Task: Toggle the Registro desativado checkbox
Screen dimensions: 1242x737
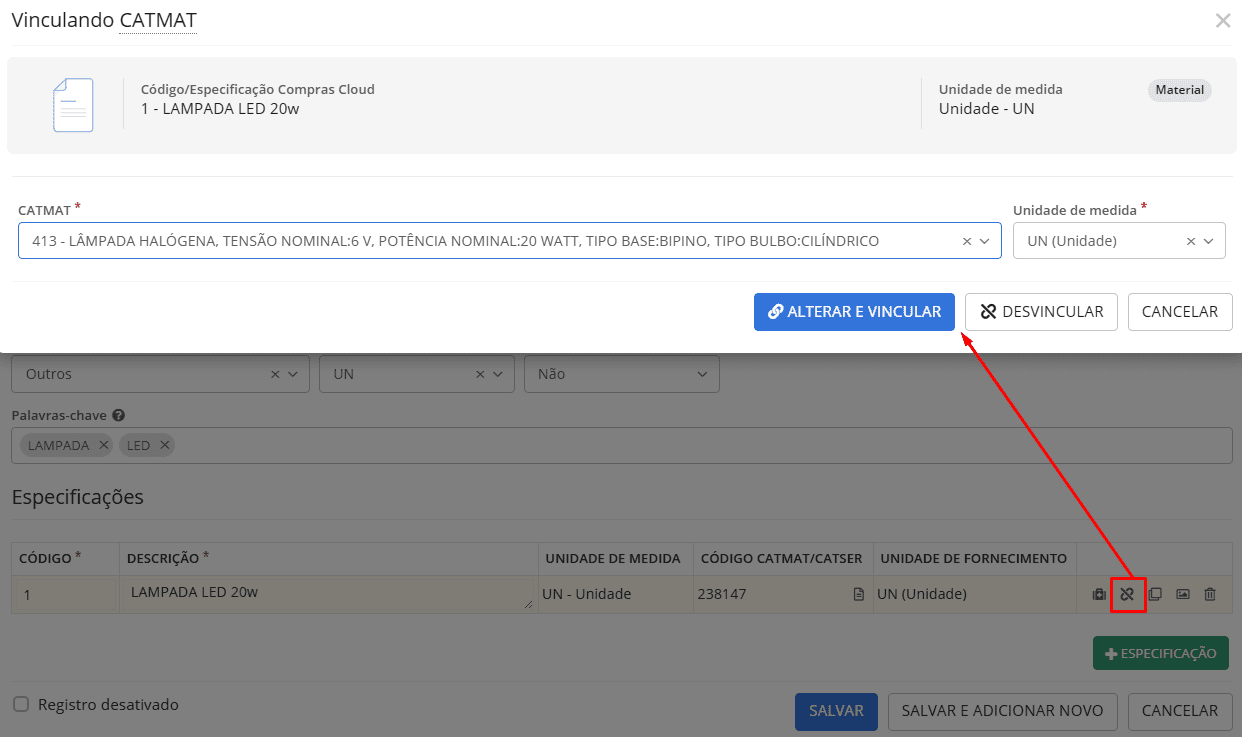Action: [x=21, y=705]
